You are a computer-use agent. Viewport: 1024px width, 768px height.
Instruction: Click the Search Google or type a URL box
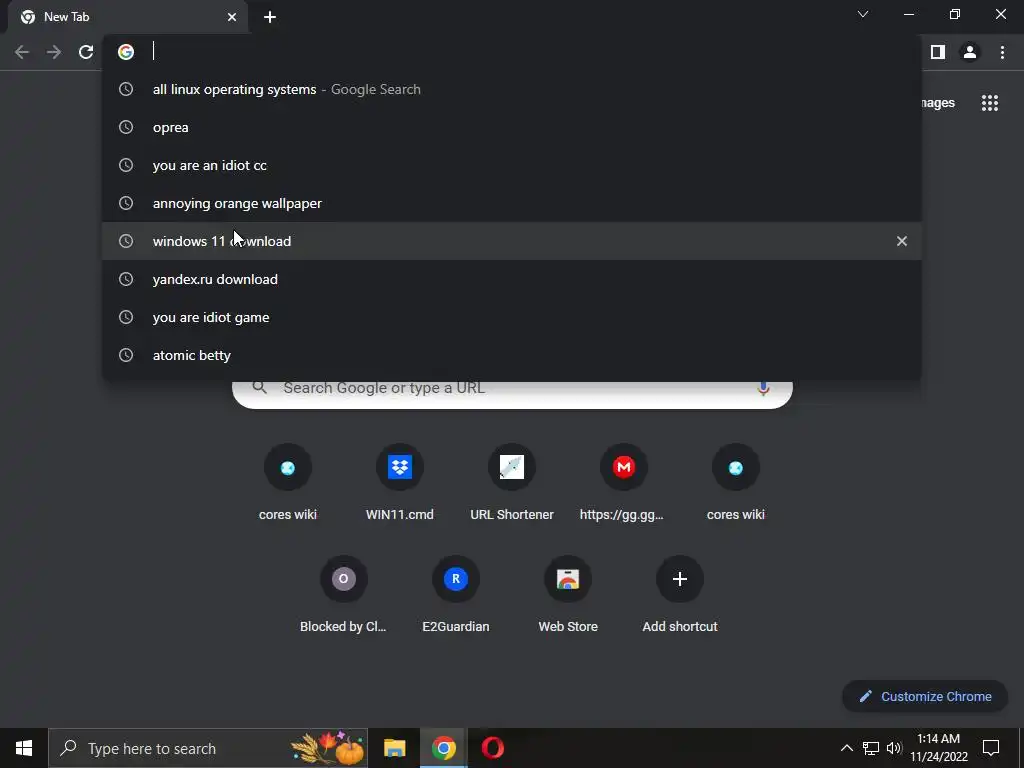[x=512, y=394]
